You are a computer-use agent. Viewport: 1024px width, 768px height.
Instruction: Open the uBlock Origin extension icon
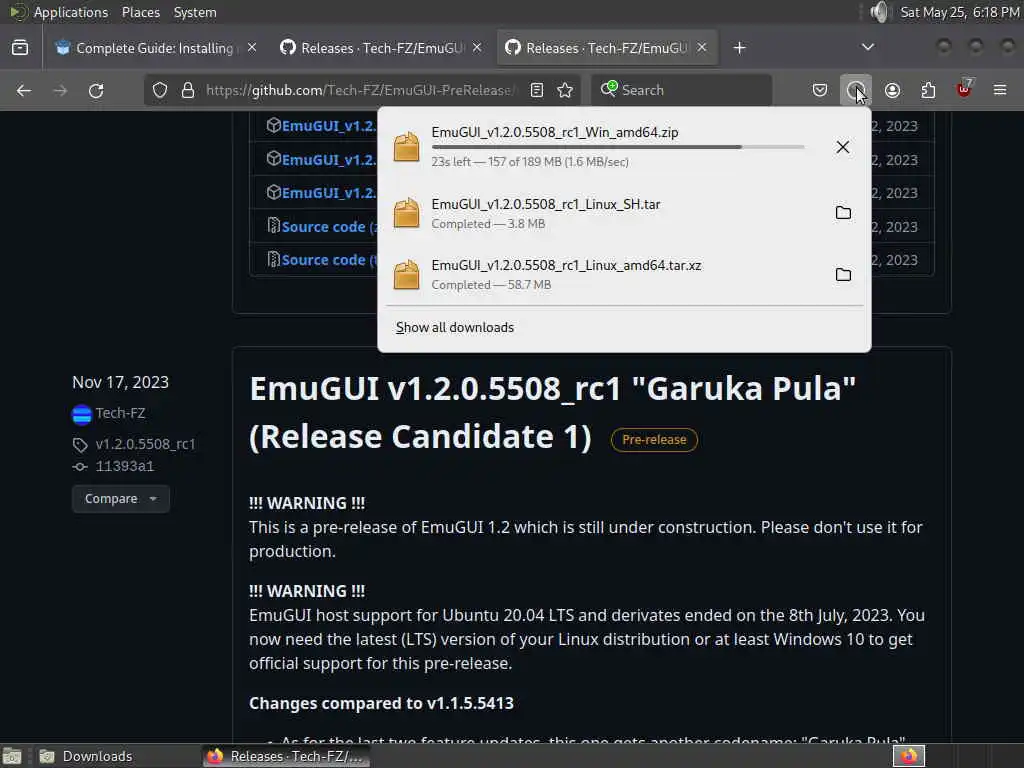pyautogui.click(x=964, y=89)
